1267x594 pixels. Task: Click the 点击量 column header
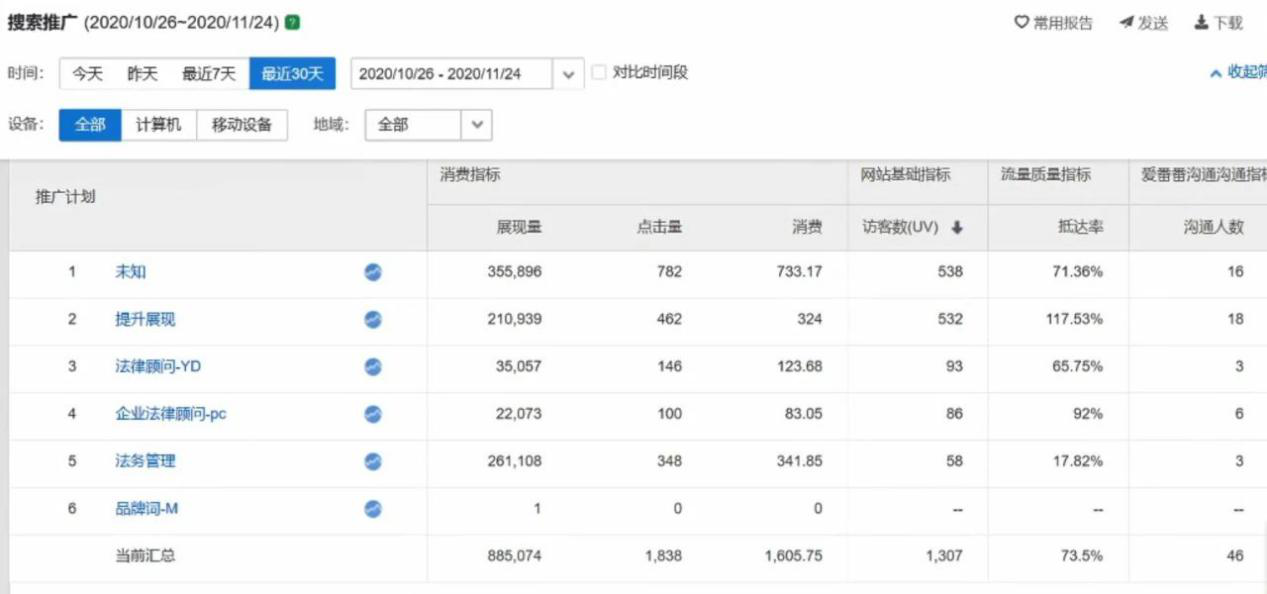[659, 228]
